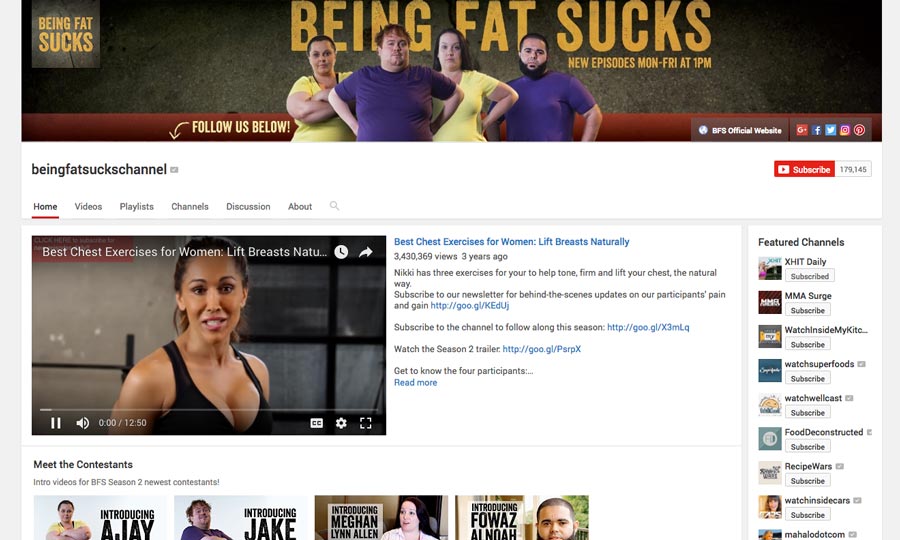Image resolution: width=900 pixels, height=540 pixels.
Task: Go to the Channels tab
Action: [190, 207]
